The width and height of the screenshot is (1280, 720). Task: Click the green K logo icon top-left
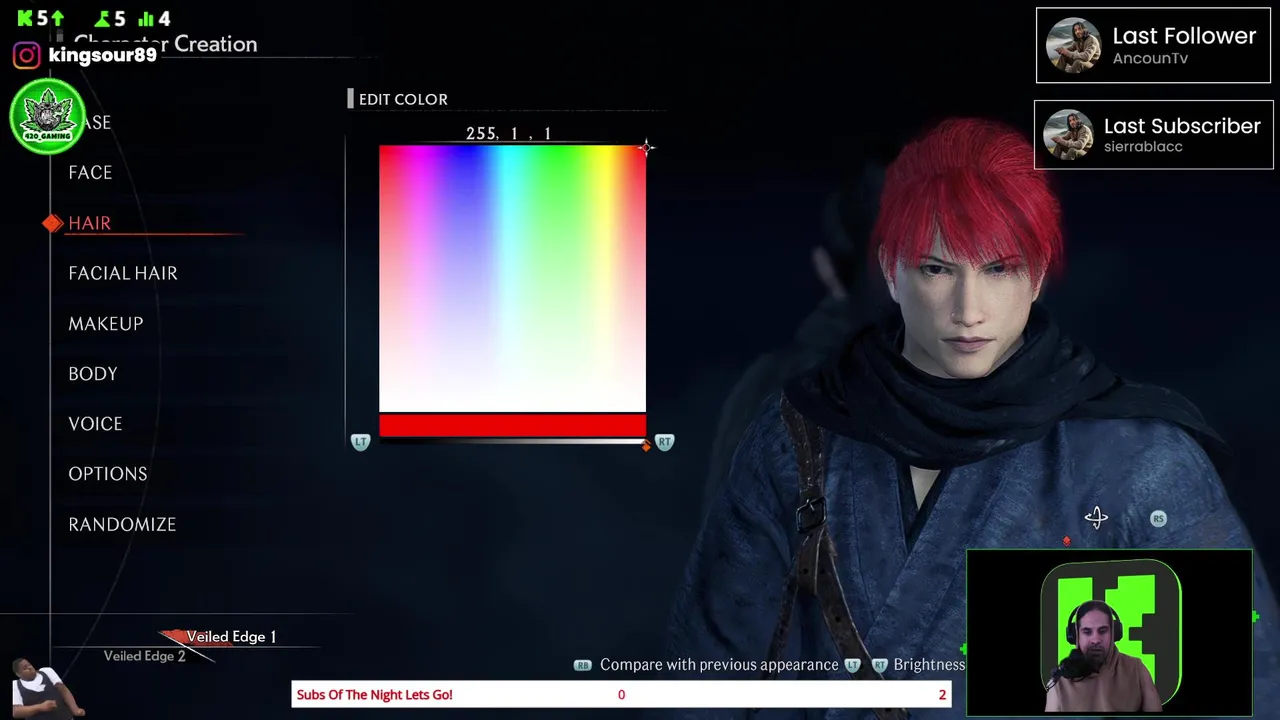coord(25,18)
